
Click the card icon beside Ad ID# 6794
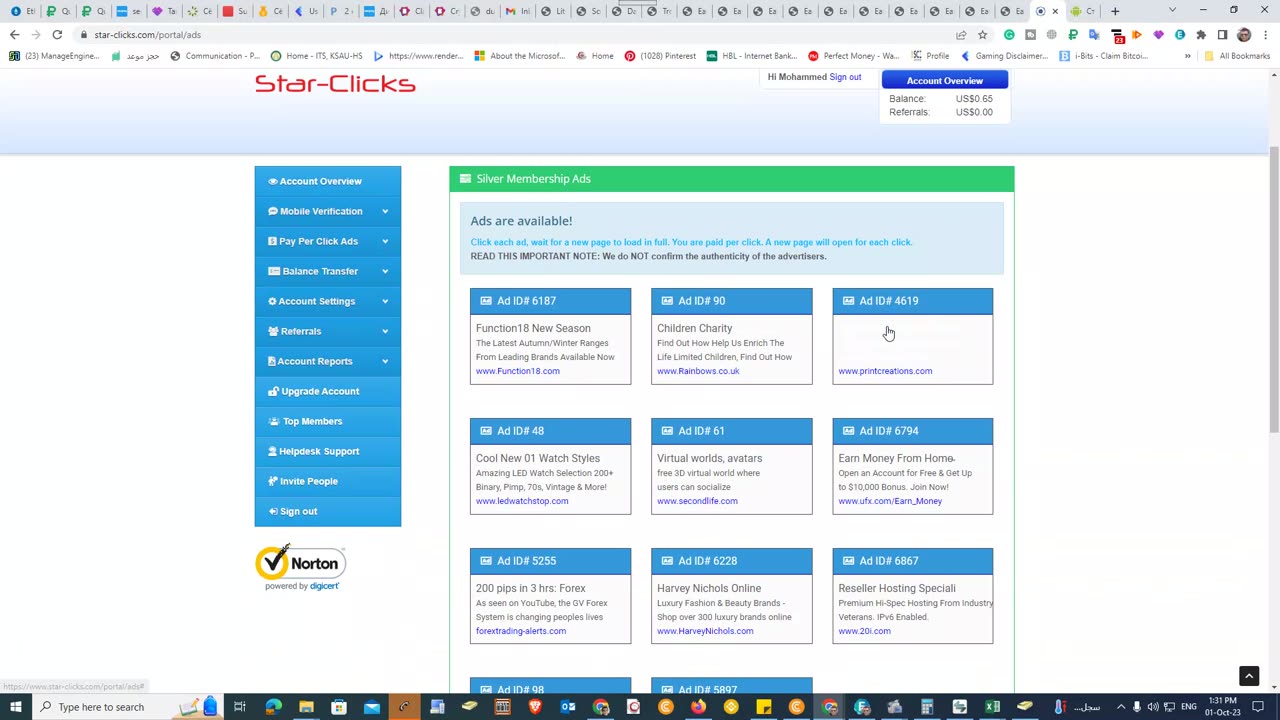[x=848, y=431]
